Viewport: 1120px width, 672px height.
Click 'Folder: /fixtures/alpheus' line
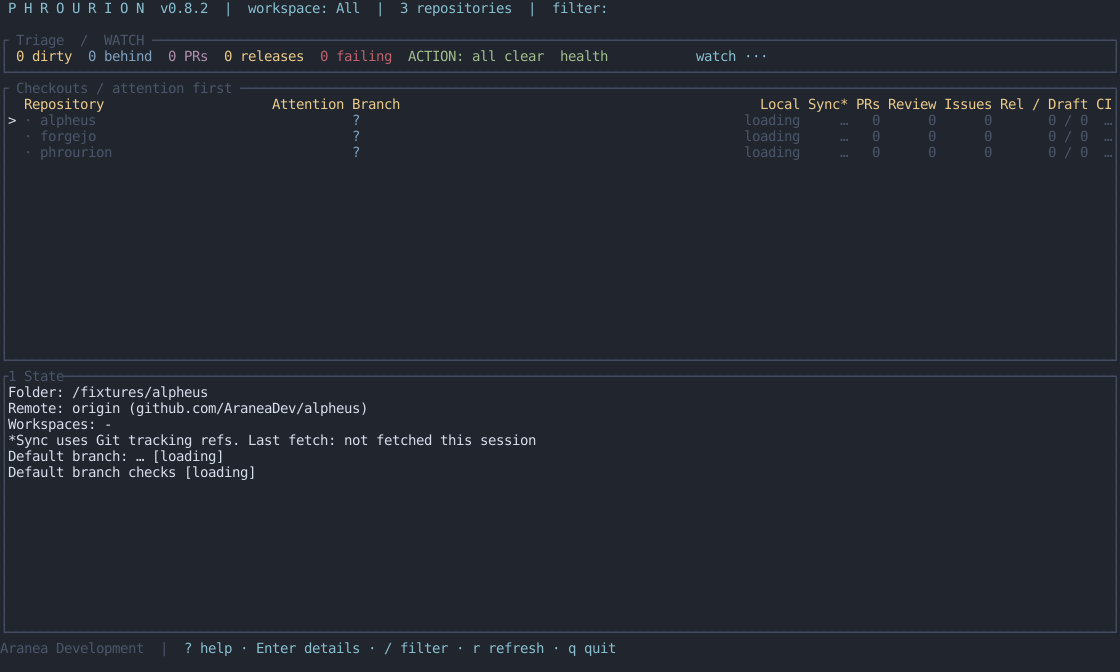(x=108, y=392)
